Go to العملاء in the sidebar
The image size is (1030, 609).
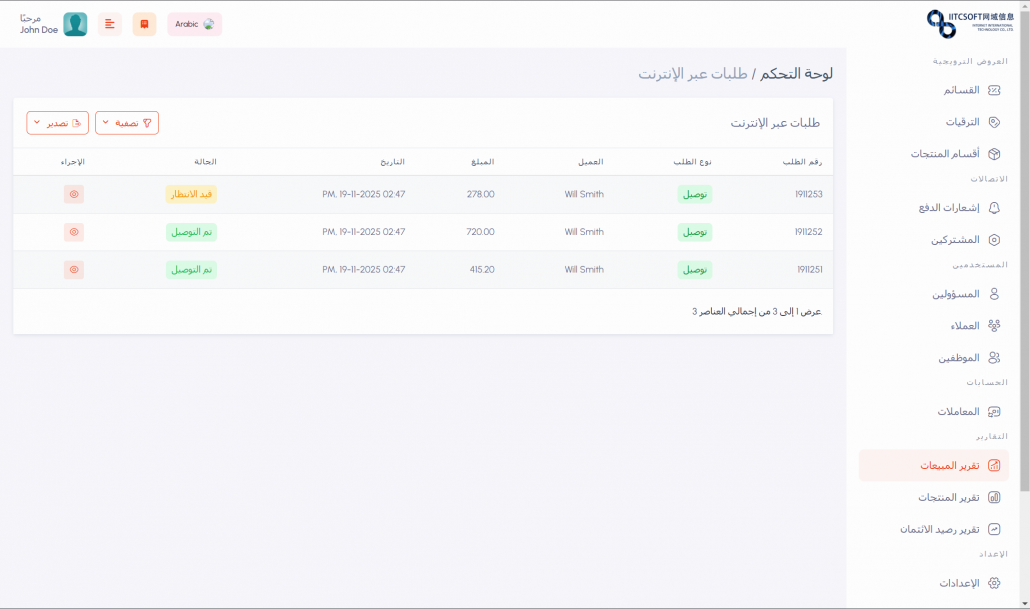(x=964, y=326)
